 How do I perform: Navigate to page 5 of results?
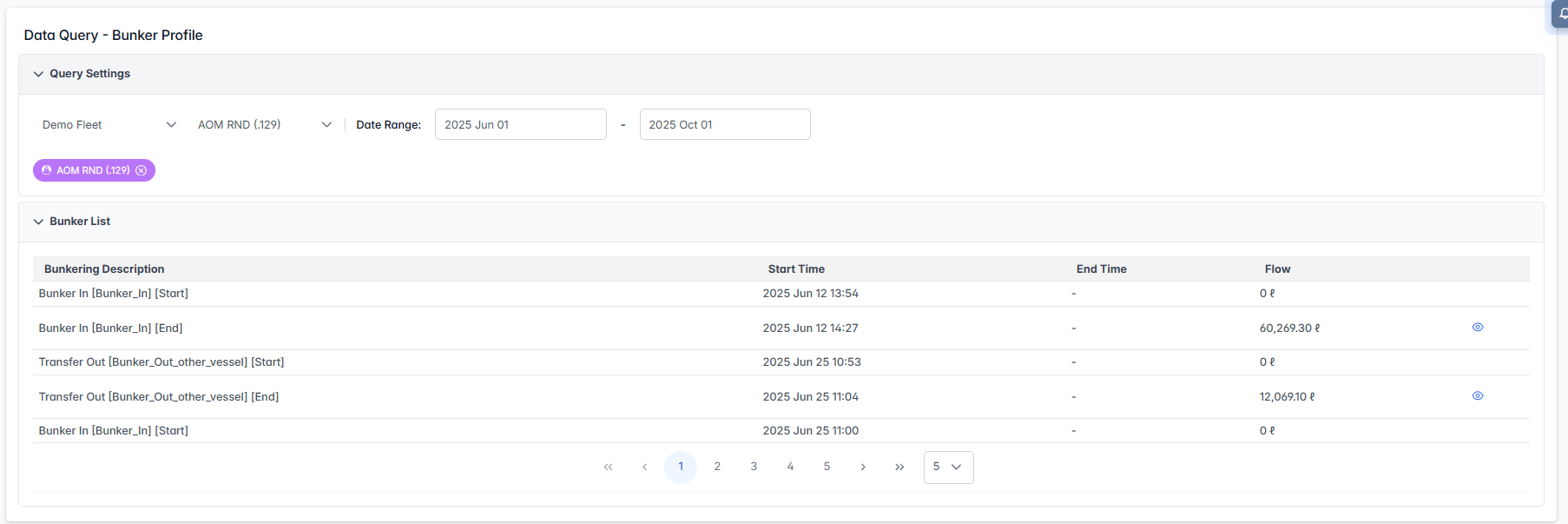coord(827,467)
